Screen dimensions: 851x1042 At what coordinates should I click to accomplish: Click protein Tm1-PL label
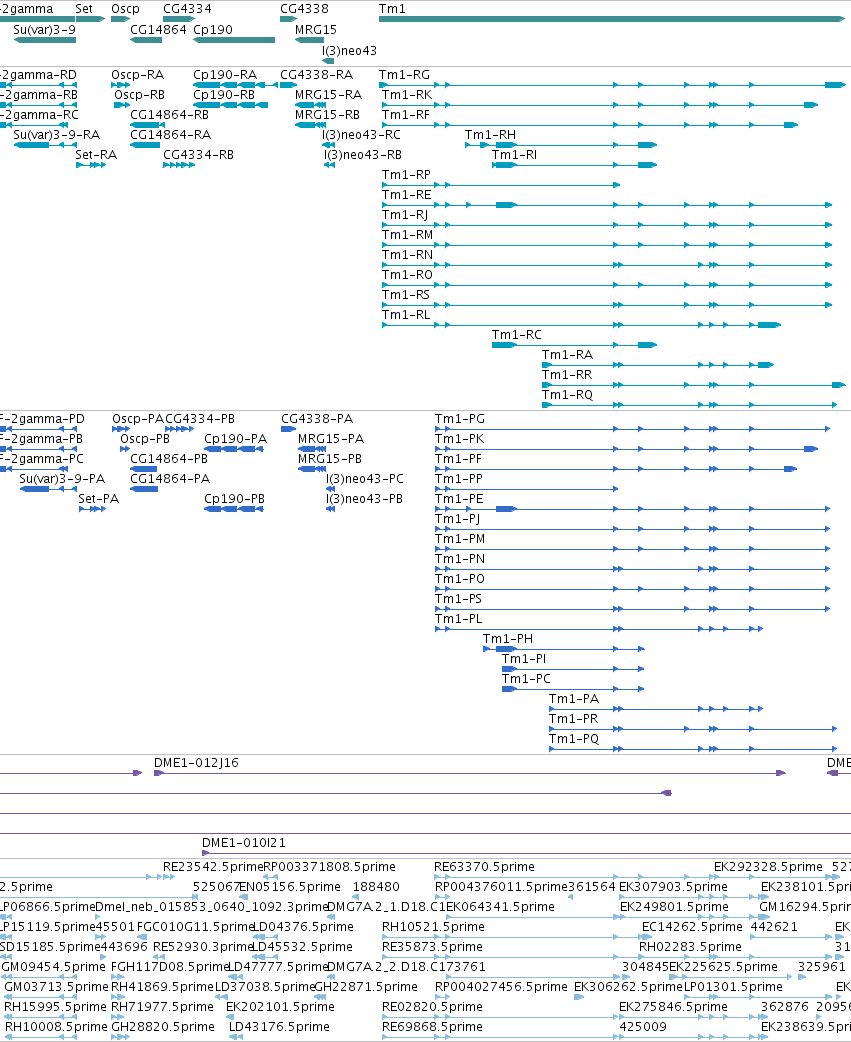(x=459, y=619)
